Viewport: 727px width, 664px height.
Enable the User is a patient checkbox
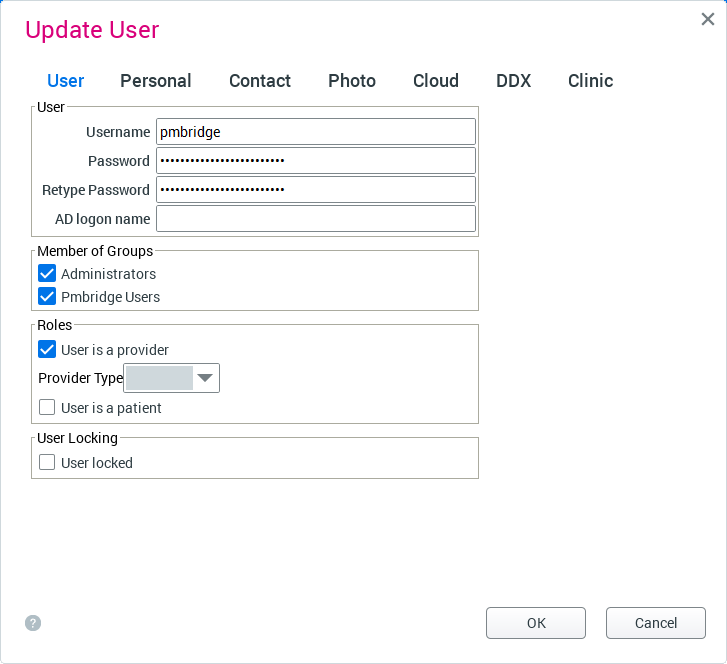[x=47, y=407]
